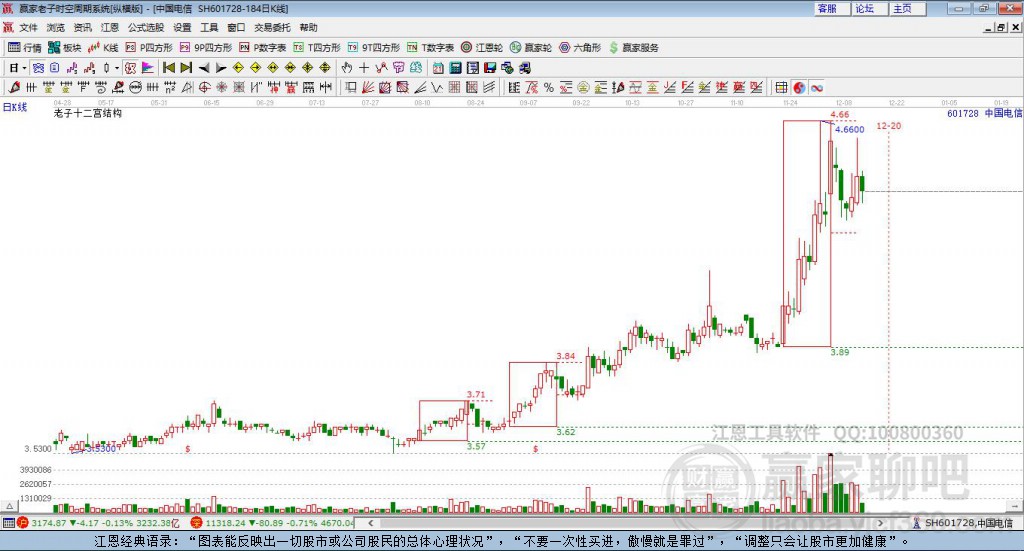Viewport: 1024px width, 551px height.
Task: Select the crosshair cursor tool
Action: (x=364, y=68)
